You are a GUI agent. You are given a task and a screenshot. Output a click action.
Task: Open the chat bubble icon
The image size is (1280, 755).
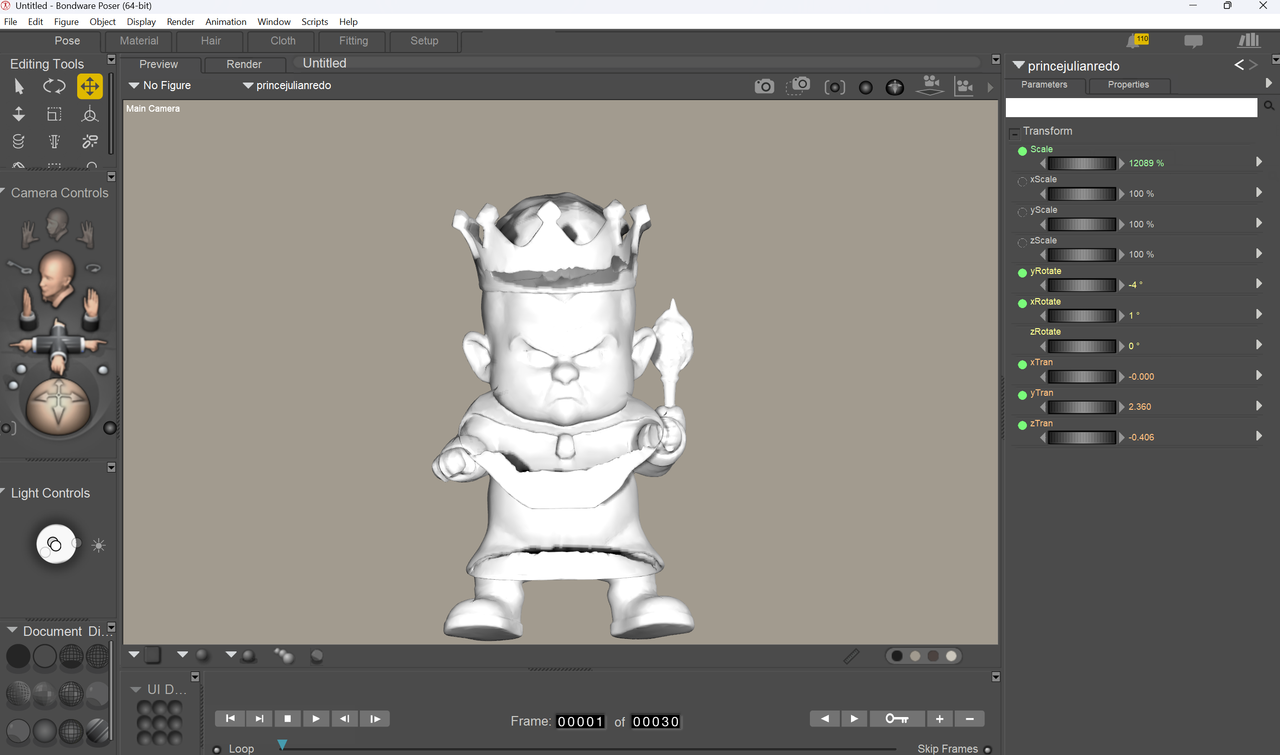1193,41
